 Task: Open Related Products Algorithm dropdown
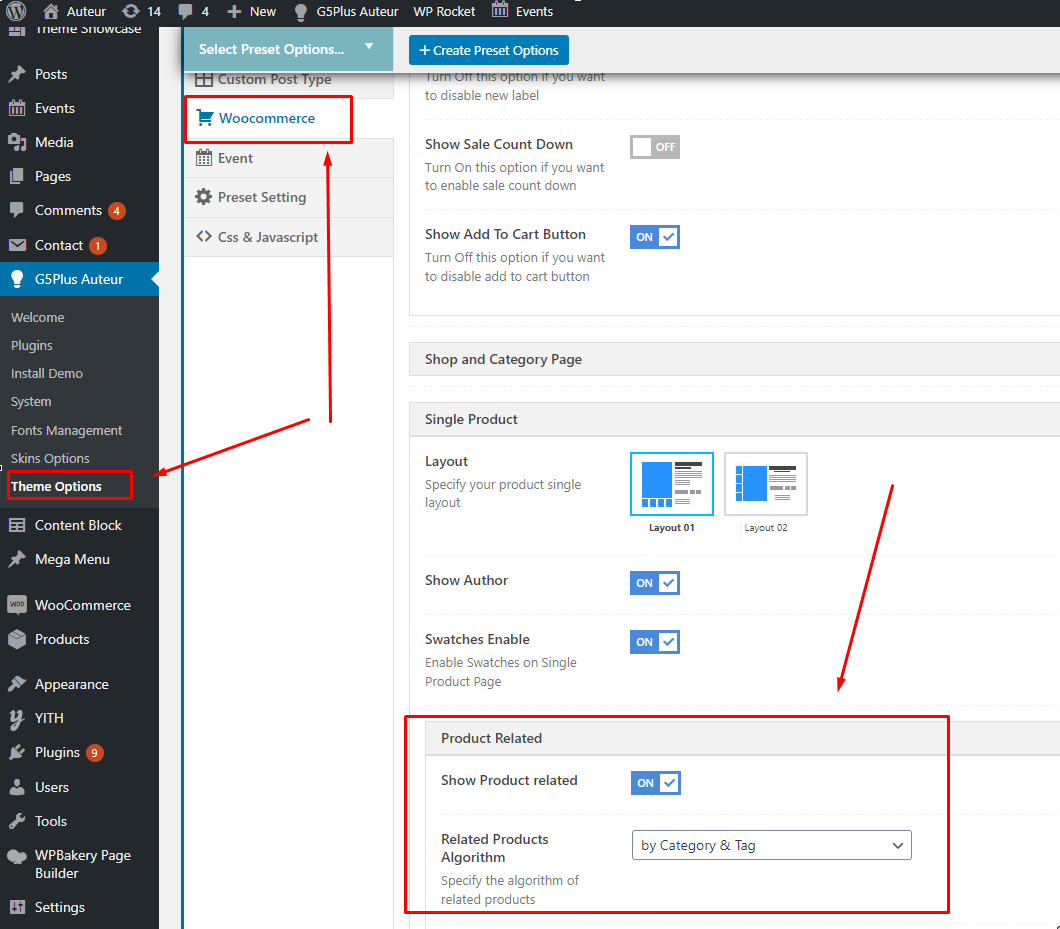point(771,845)
